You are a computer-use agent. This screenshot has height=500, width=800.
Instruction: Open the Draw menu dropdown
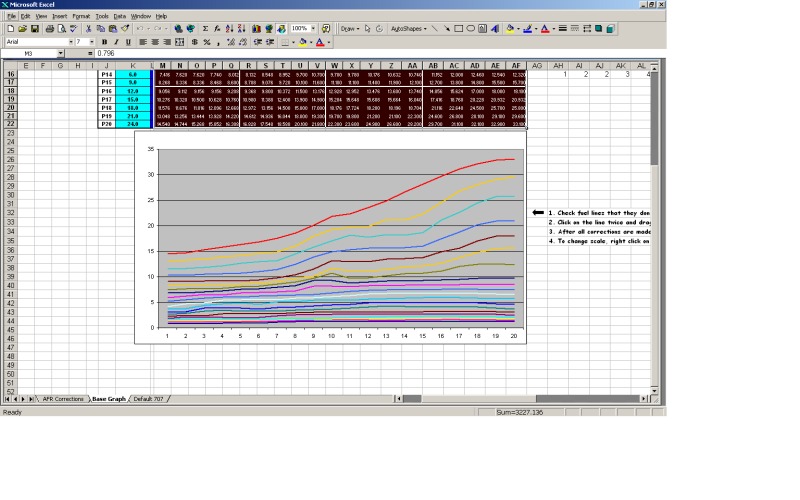[x=350, y=29]
